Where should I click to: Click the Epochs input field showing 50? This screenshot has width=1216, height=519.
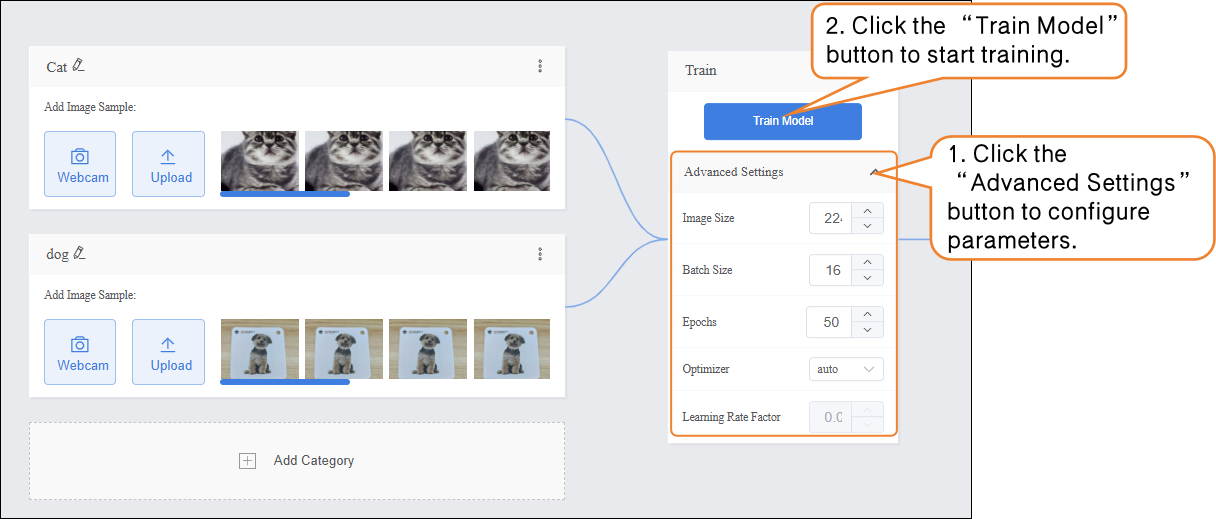click(830, 322)
